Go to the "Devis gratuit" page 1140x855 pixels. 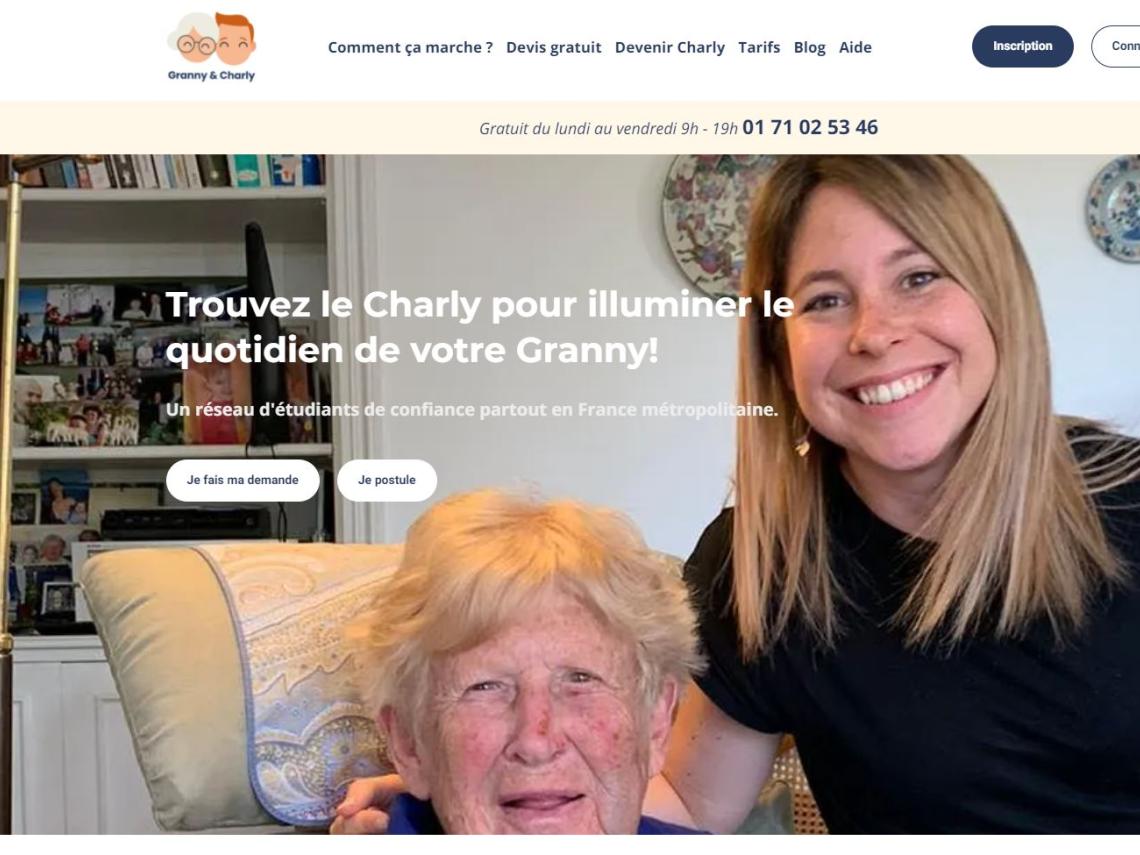pyautogui.click(x=553, y=47)
